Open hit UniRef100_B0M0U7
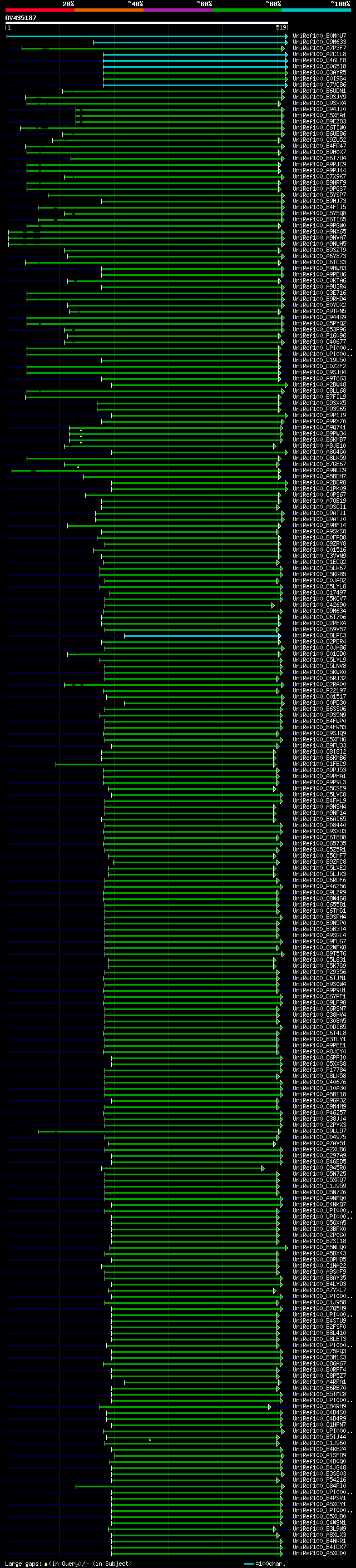The height and width of the screenshot is (1568, 356). (319, 36)
